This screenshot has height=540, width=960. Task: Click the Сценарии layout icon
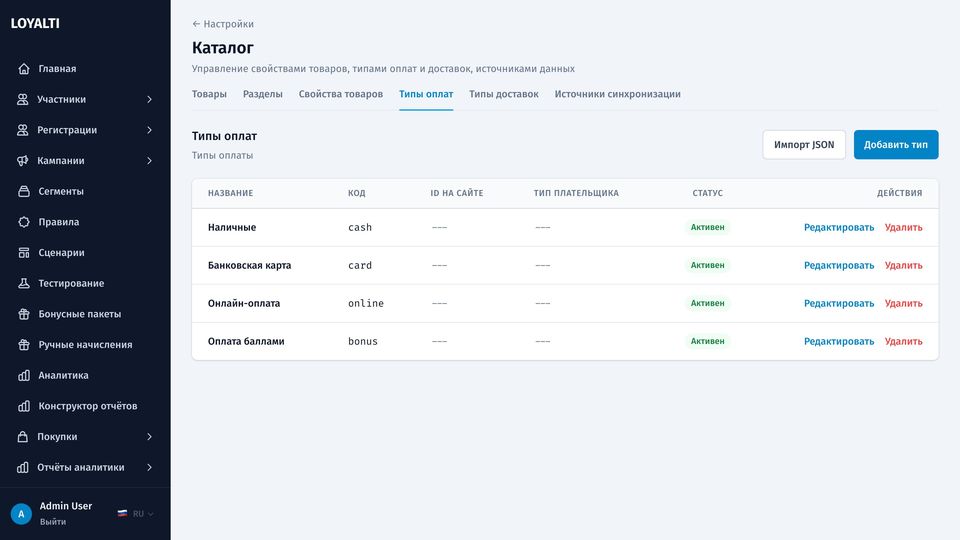point(24,252)
